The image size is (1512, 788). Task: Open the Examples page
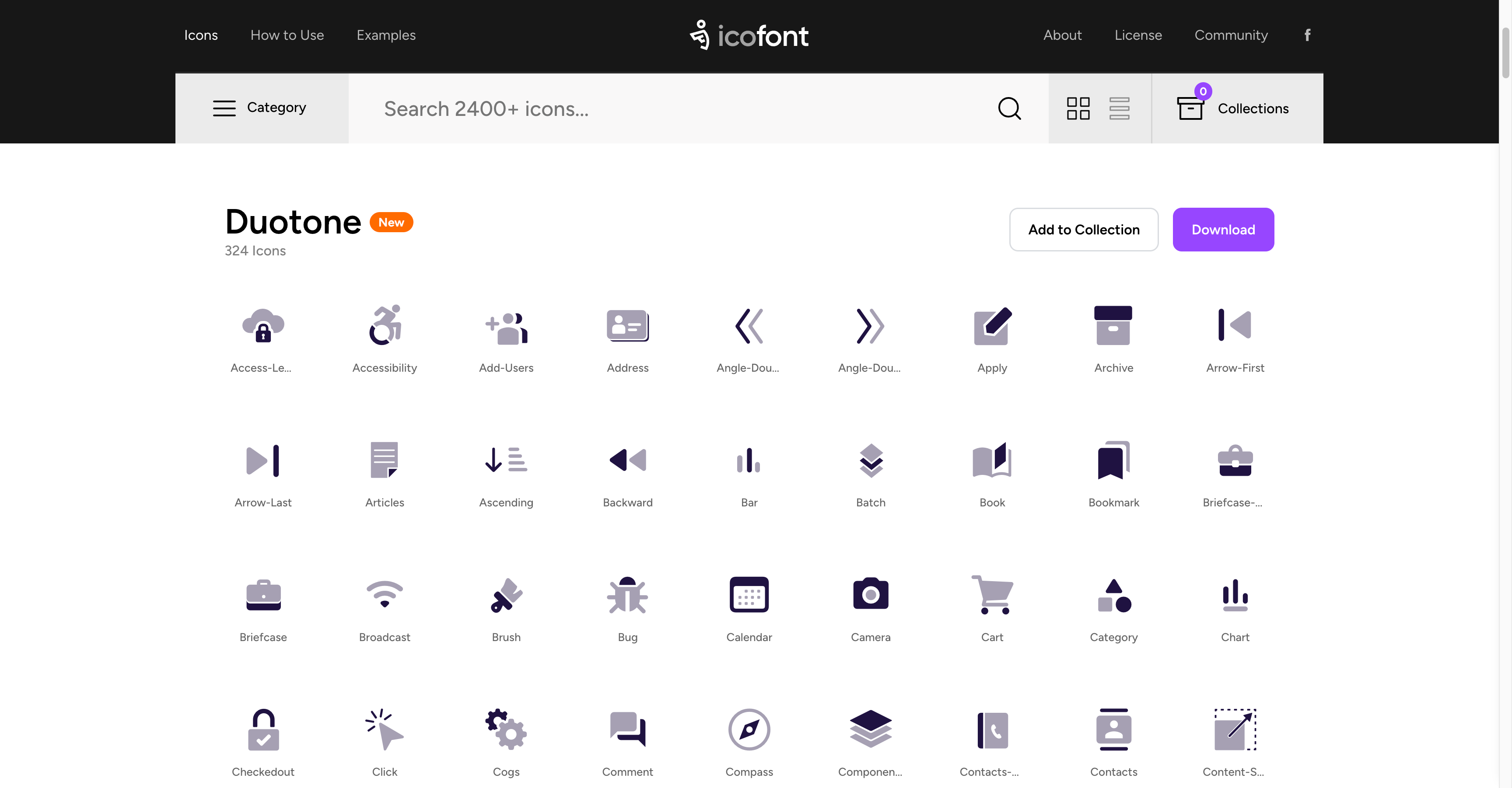tap(385, 35)
